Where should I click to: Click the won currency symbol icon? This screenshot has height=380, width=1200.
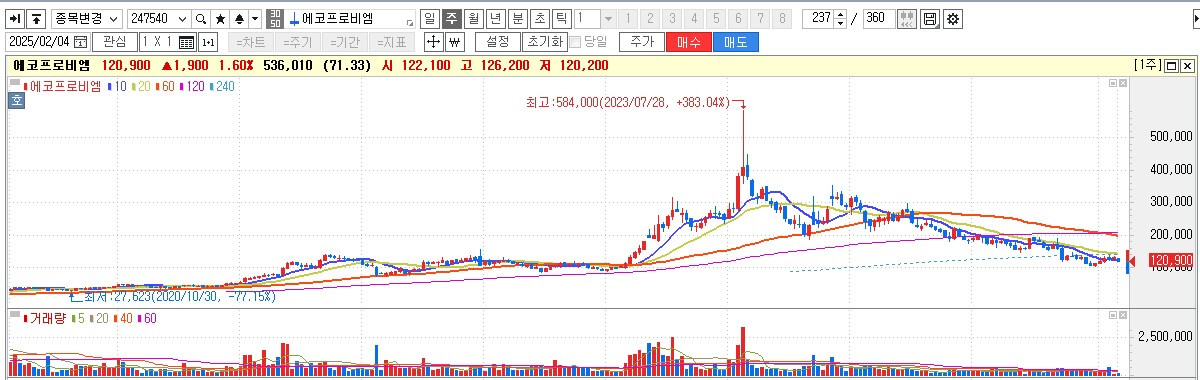click(454, 42)
